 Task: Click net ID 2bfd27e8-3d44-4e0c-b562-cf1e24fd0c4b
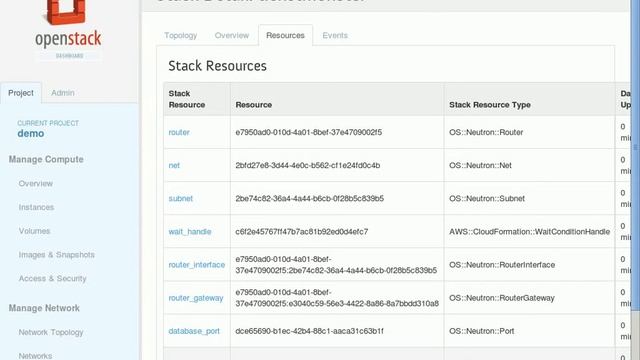pyautogui.click(x=308, y=165)
